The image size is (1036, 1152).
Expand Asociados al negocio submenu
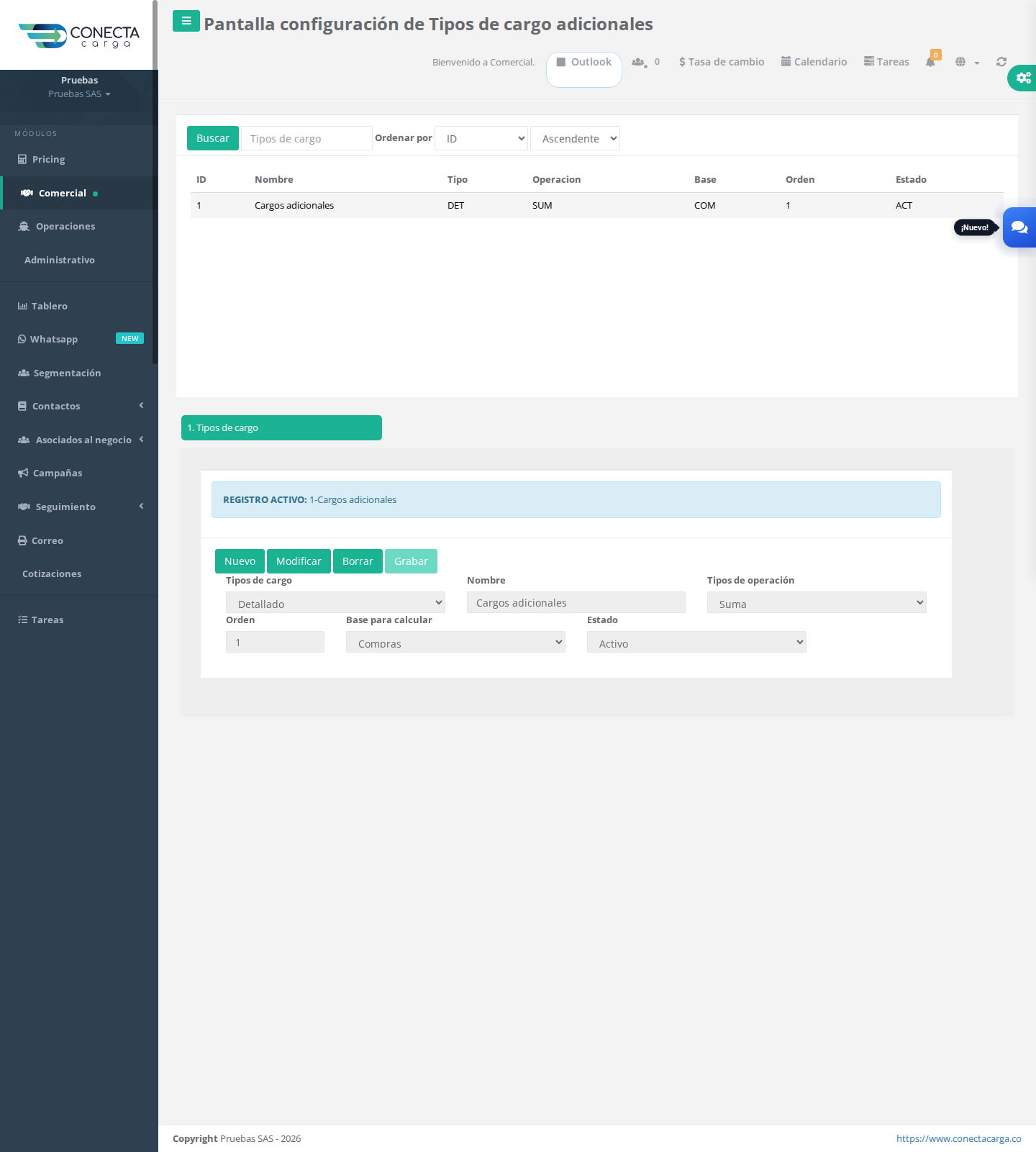tap(78, 440)
